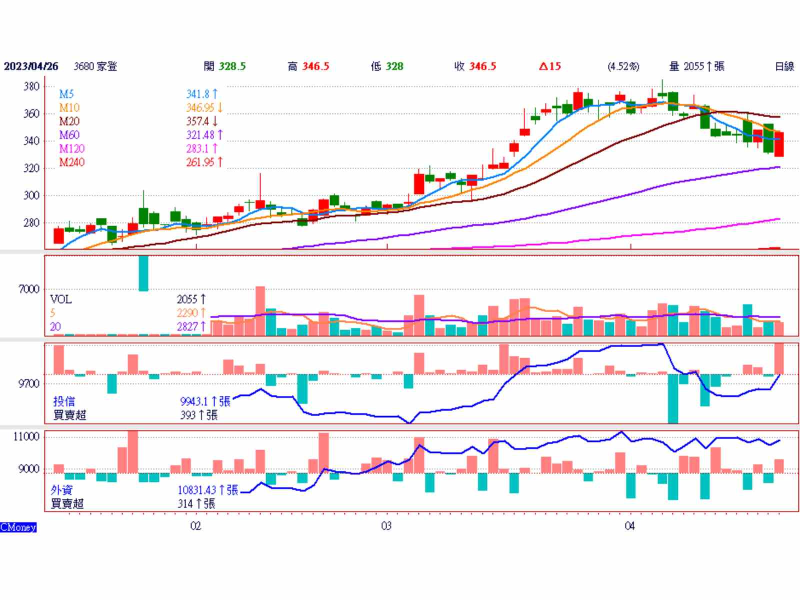Click the tall teal volume bar above 7000

[x=143, y=273]
